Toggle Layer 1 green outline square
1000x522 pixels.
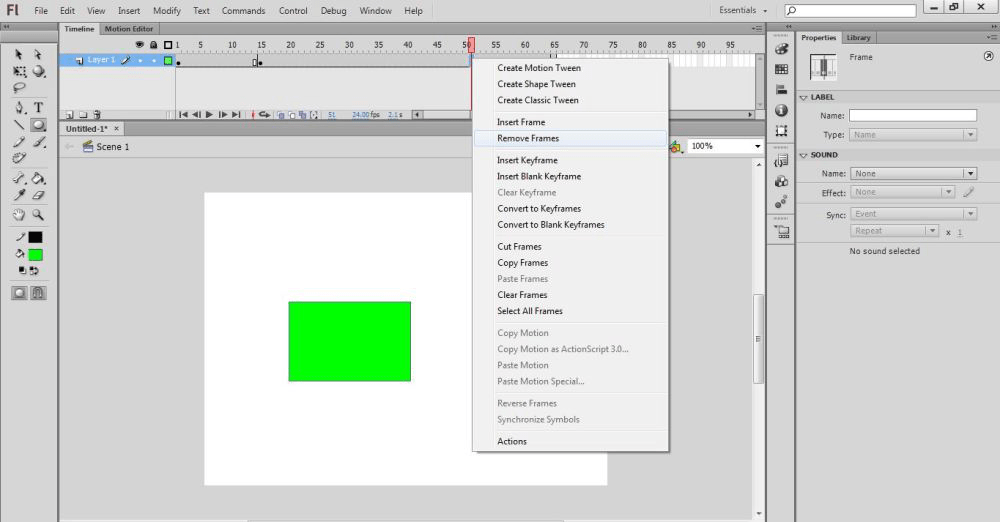click(x=168, y=61)
